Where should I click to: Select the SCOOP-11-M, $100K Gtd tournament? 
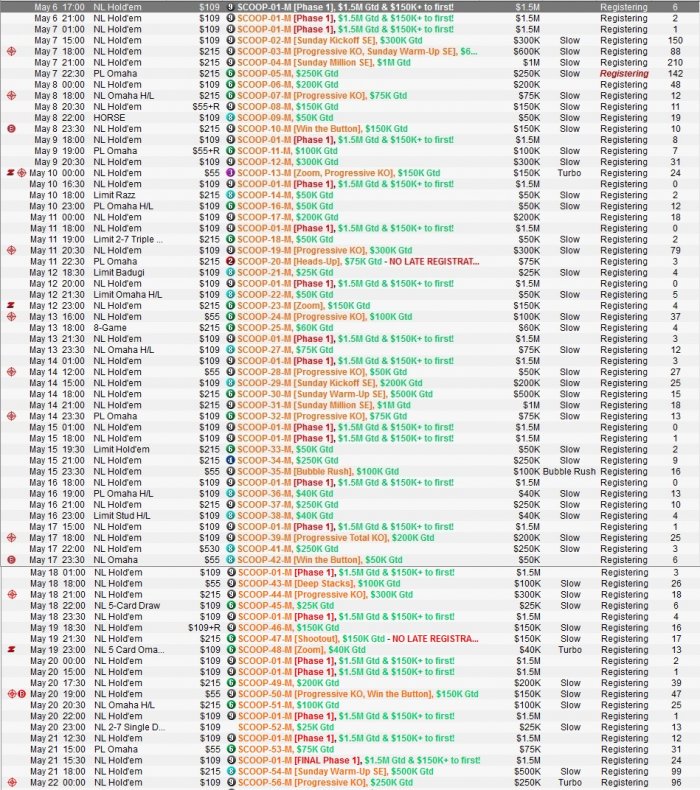[287, 151]
